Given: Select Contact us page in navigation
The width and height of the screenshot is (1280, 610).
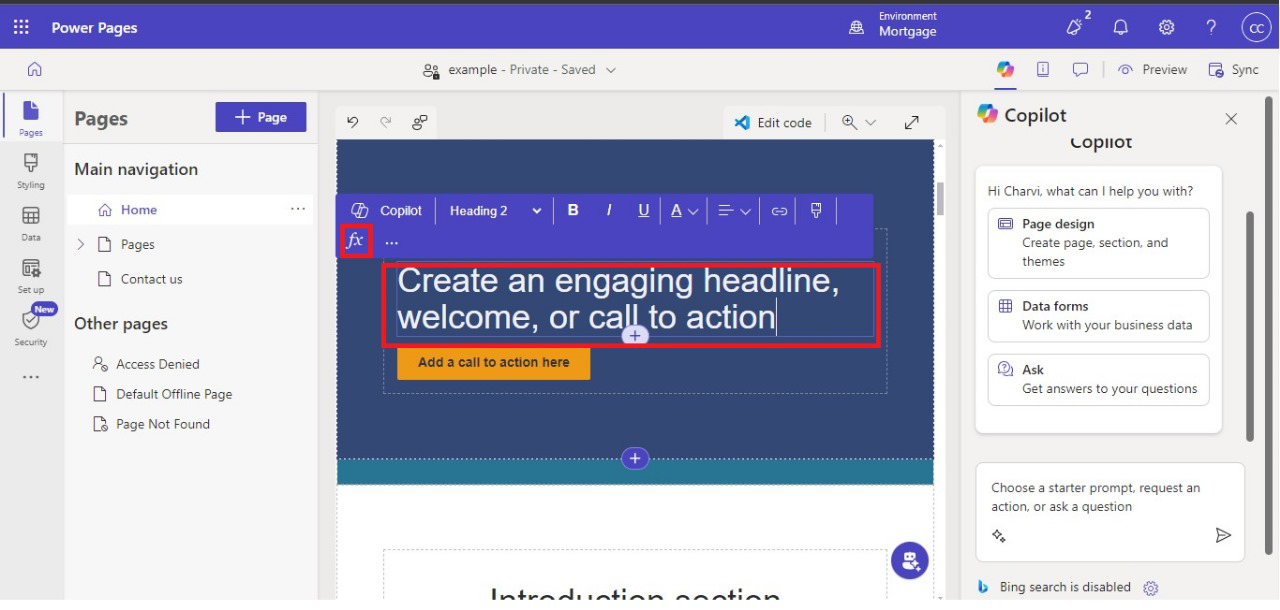Looking at the screenshot, I should pos(151,279).
